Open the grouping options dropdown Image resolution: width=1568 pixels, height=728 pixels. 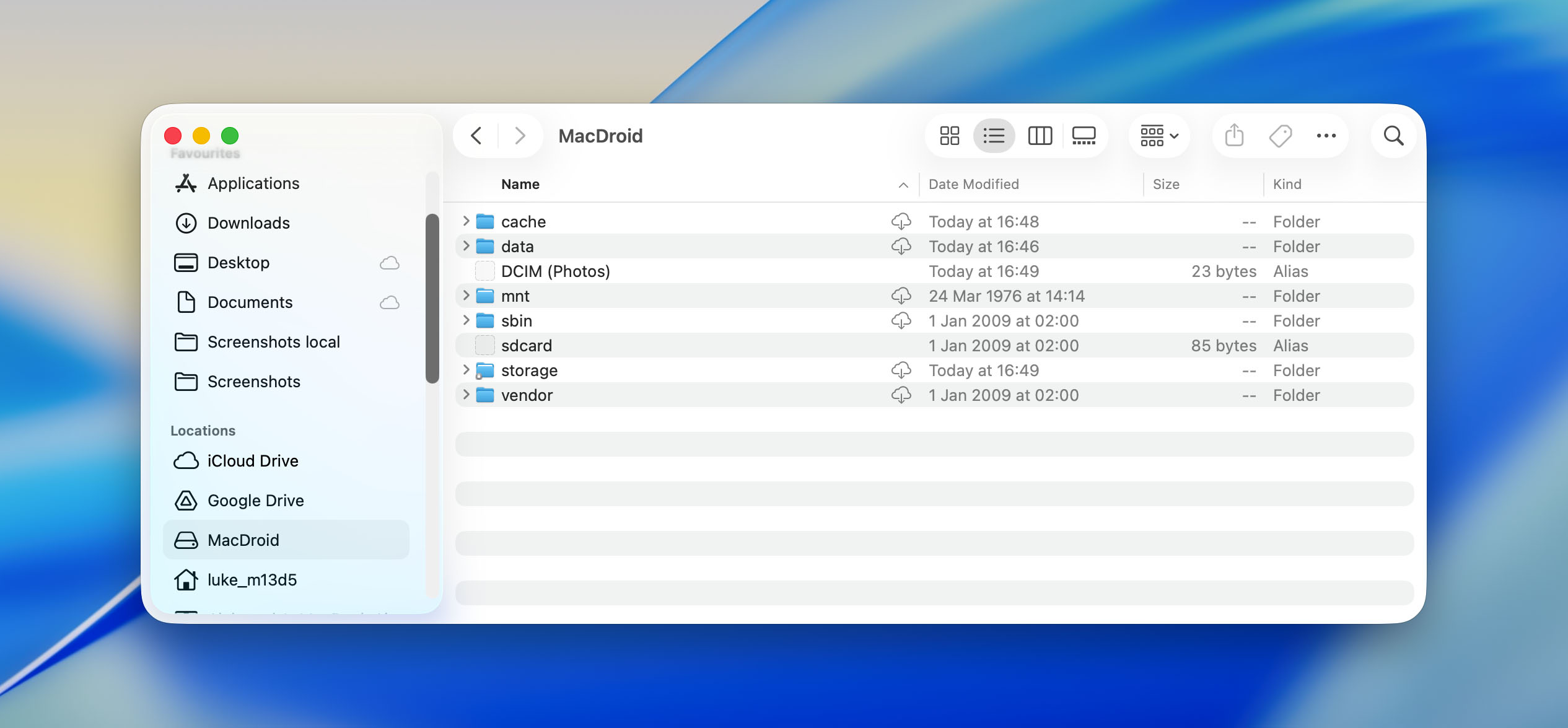tap(1158, 135)
